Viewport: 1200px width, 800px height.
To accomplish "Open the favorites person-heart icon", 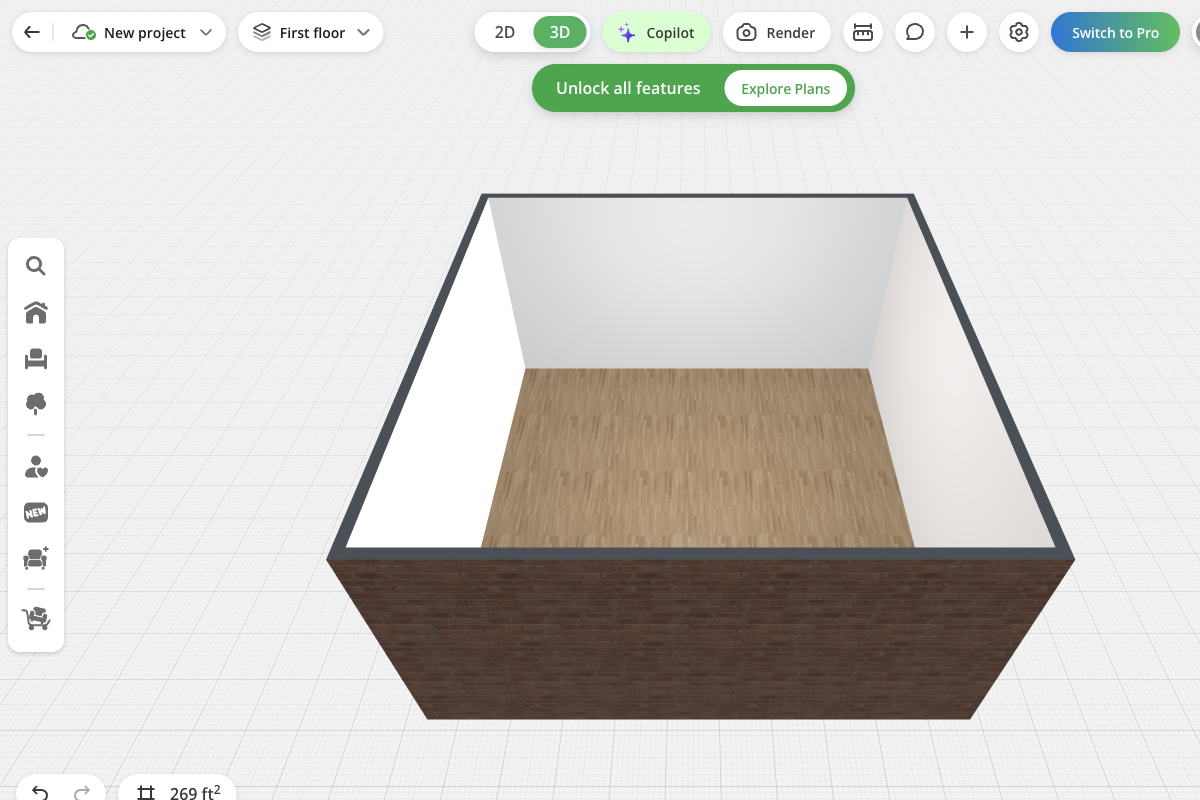I will pos(36,466).
